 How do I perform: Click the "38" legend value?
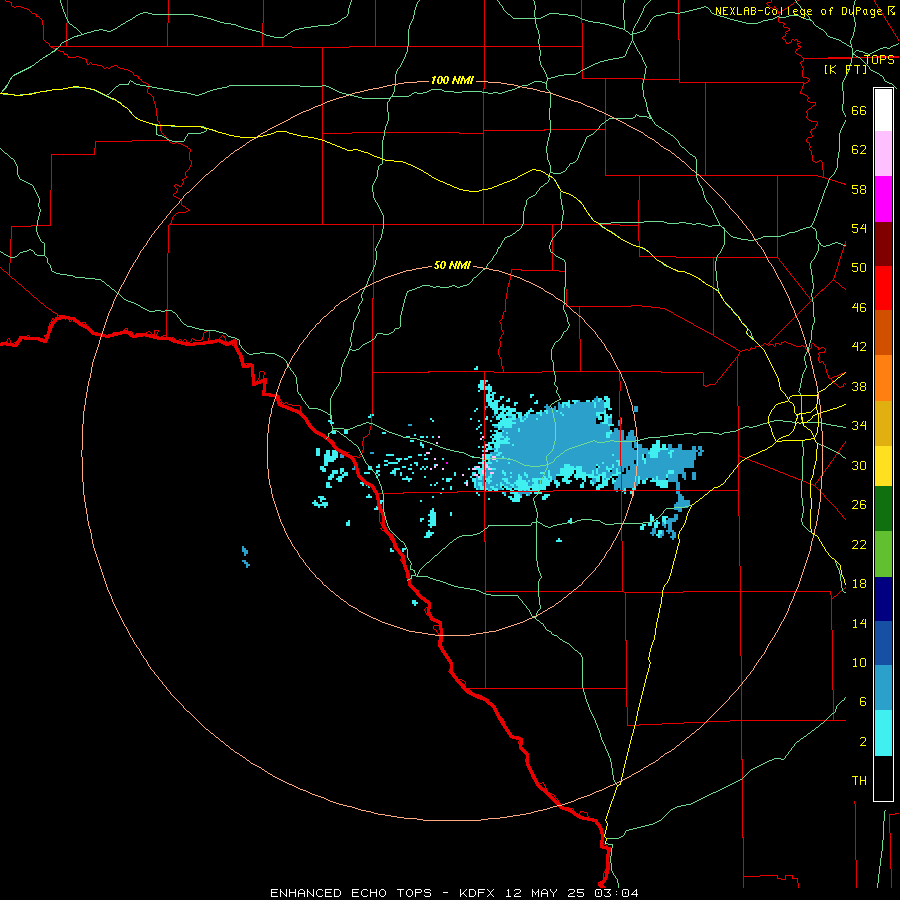[859, 386]
